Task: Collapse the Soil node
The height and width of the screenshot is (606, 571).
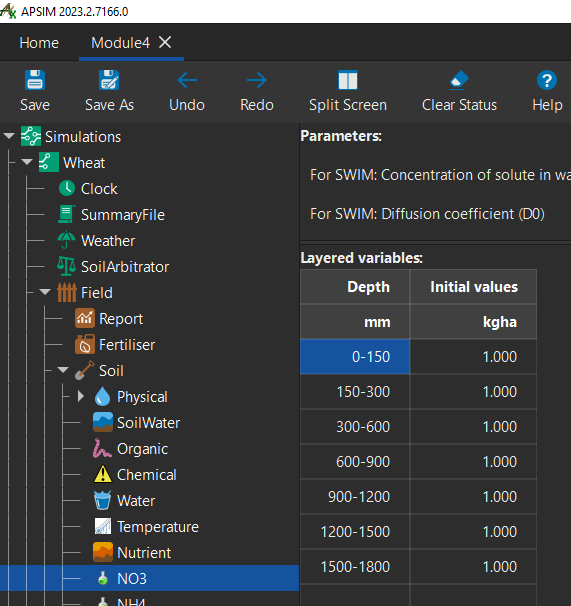Action: [x=63, y=370]
